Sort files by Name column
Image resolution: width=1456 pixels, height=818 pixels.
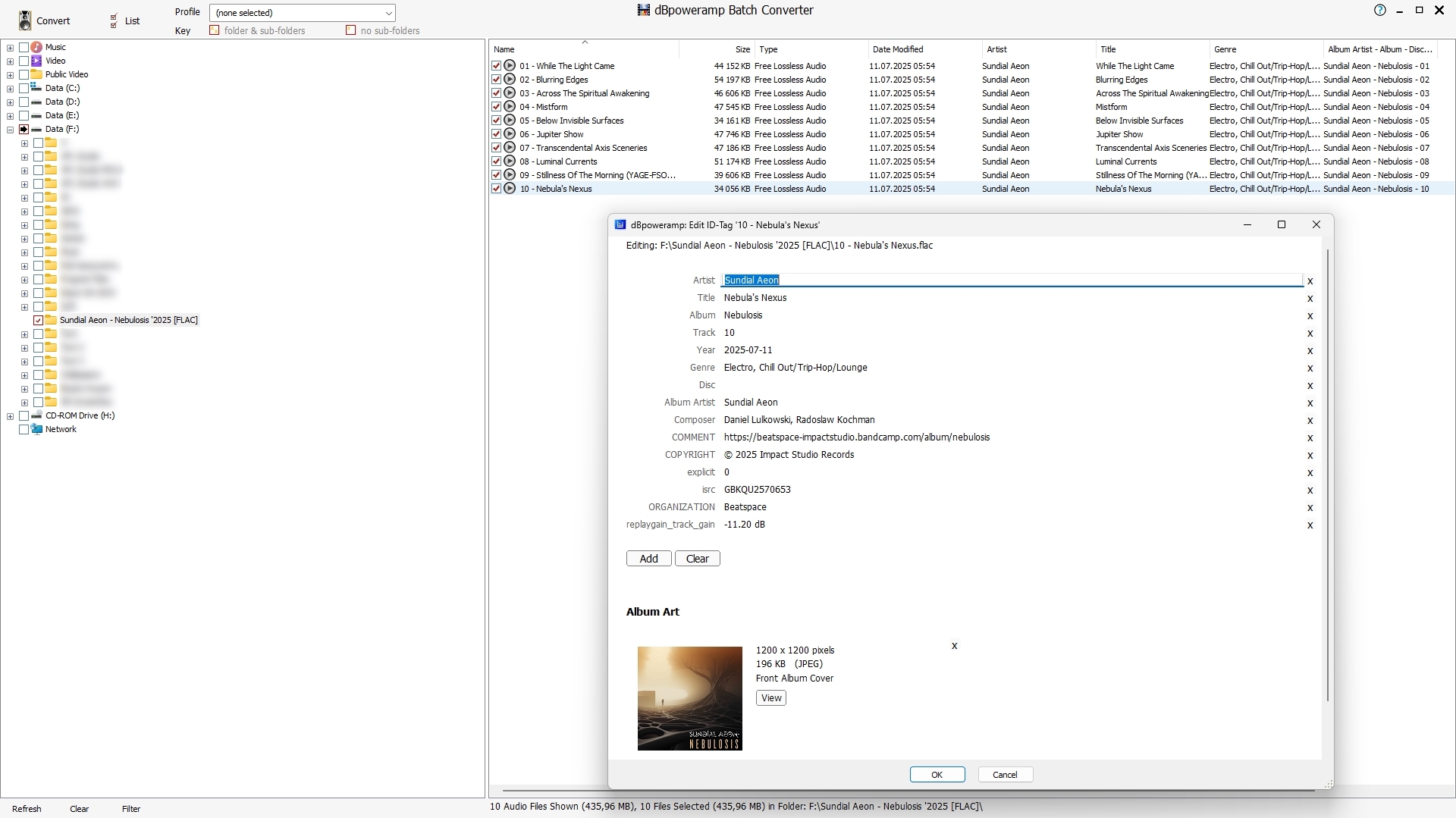click(584, 49)
